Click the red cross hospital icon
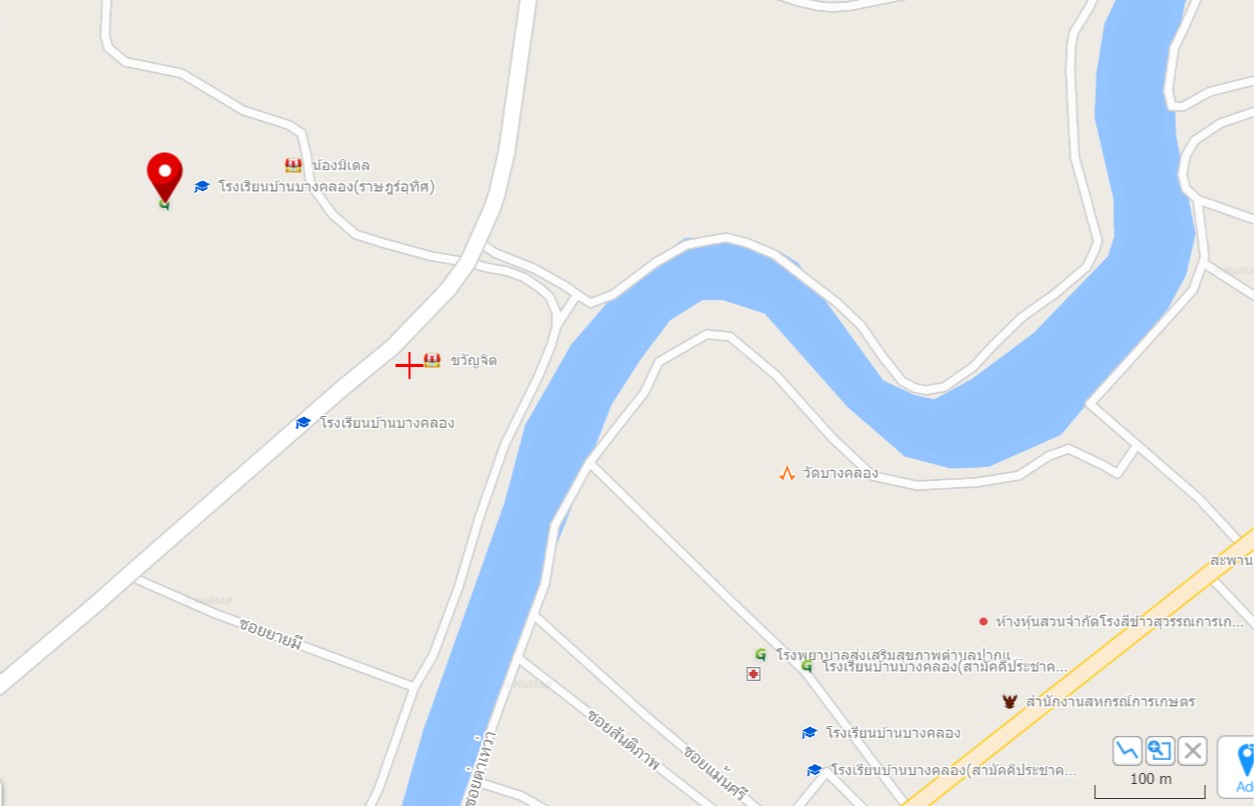Viewport: 1254px width, 806px height. click(x=753, y=674)
